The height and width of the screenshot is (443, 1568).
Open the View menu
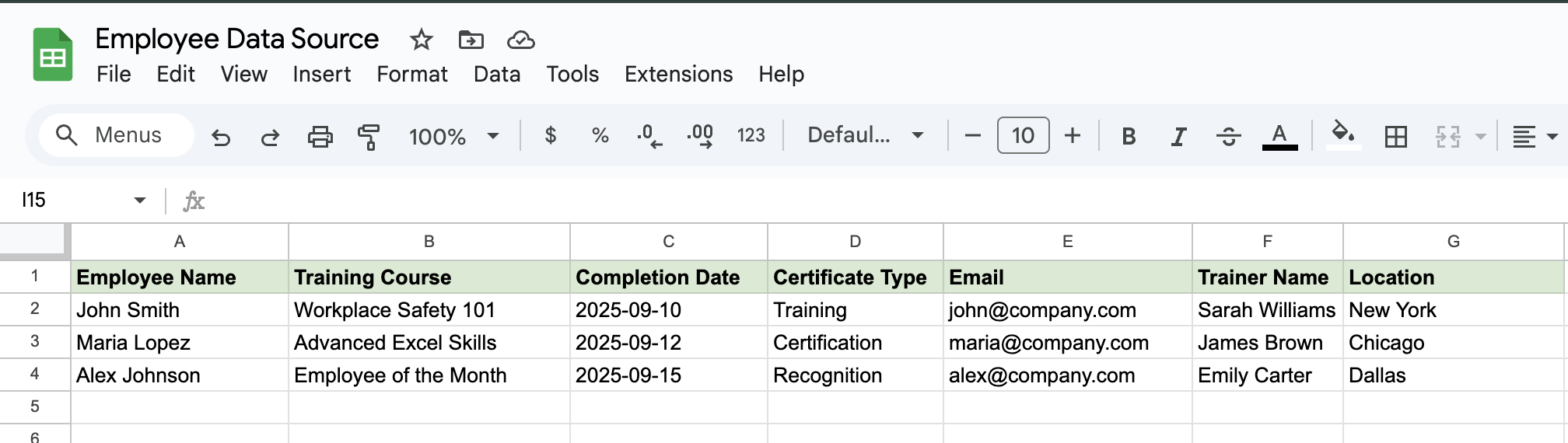click(x=243, y=74)
